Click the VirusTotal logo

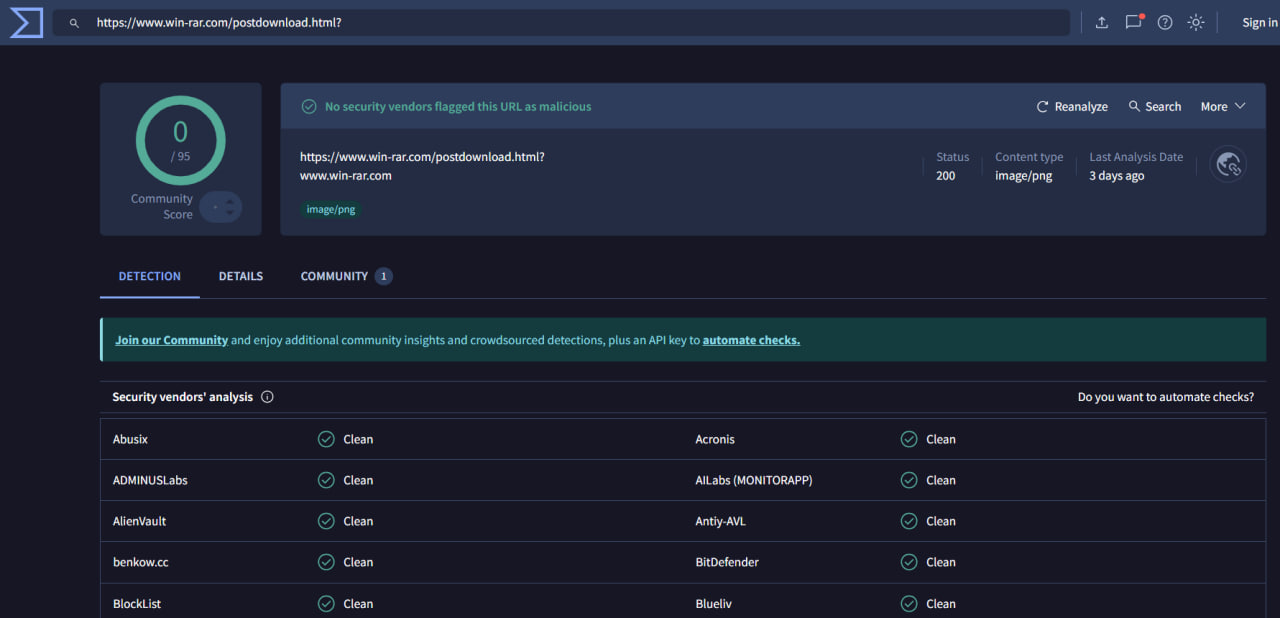[x=24, y=22]
